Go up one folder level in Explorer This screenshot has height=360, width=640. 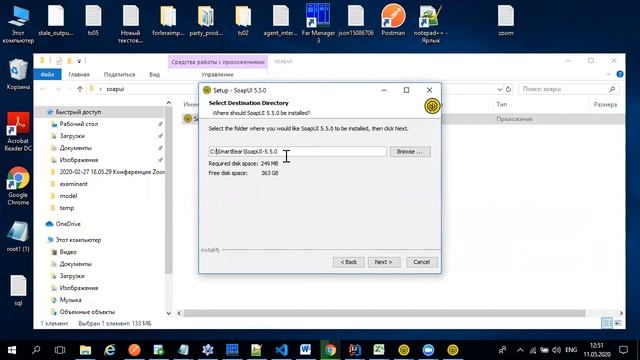click(x=80, y=89)
